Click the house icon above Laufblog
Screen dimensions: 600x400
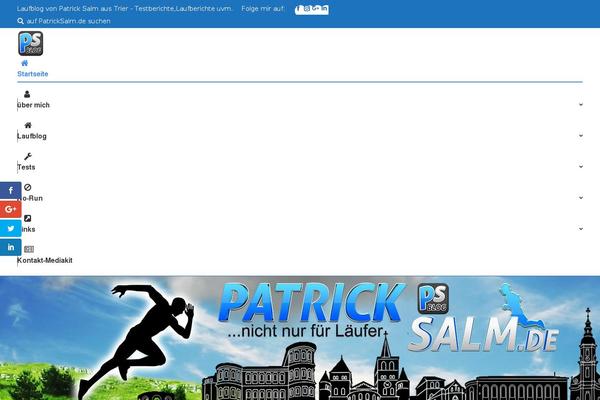[x=28, y=125]
